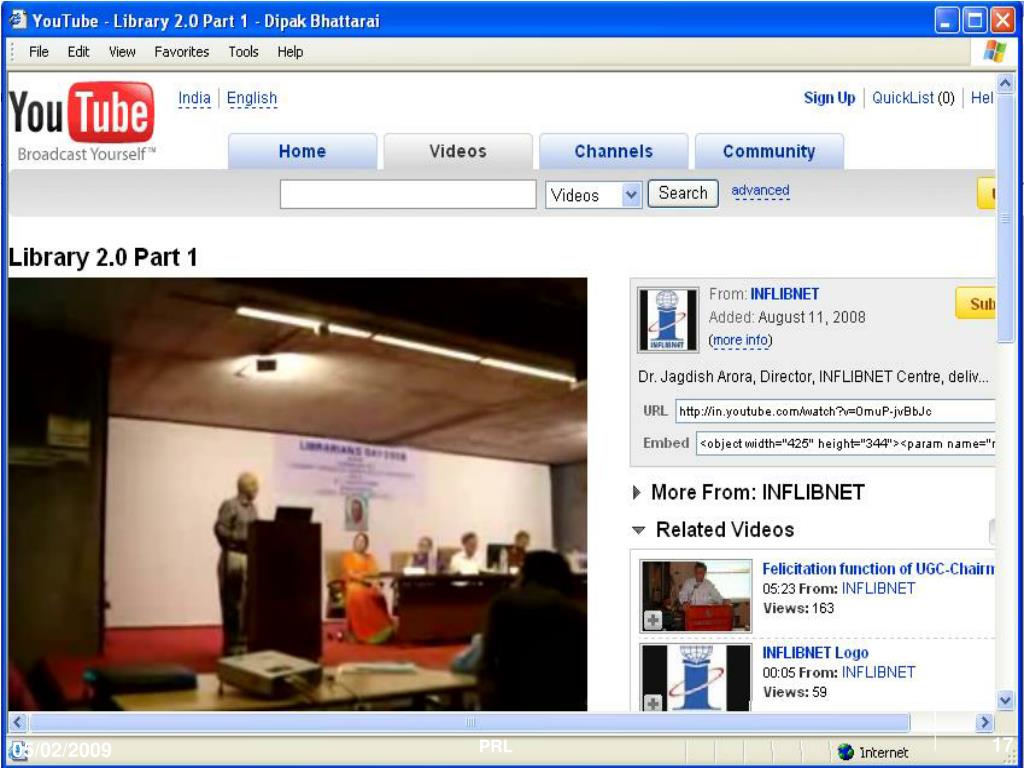Screen dimensions: 1024x768
Task: Switch to the Videos tab
Action: pos(458,152)
